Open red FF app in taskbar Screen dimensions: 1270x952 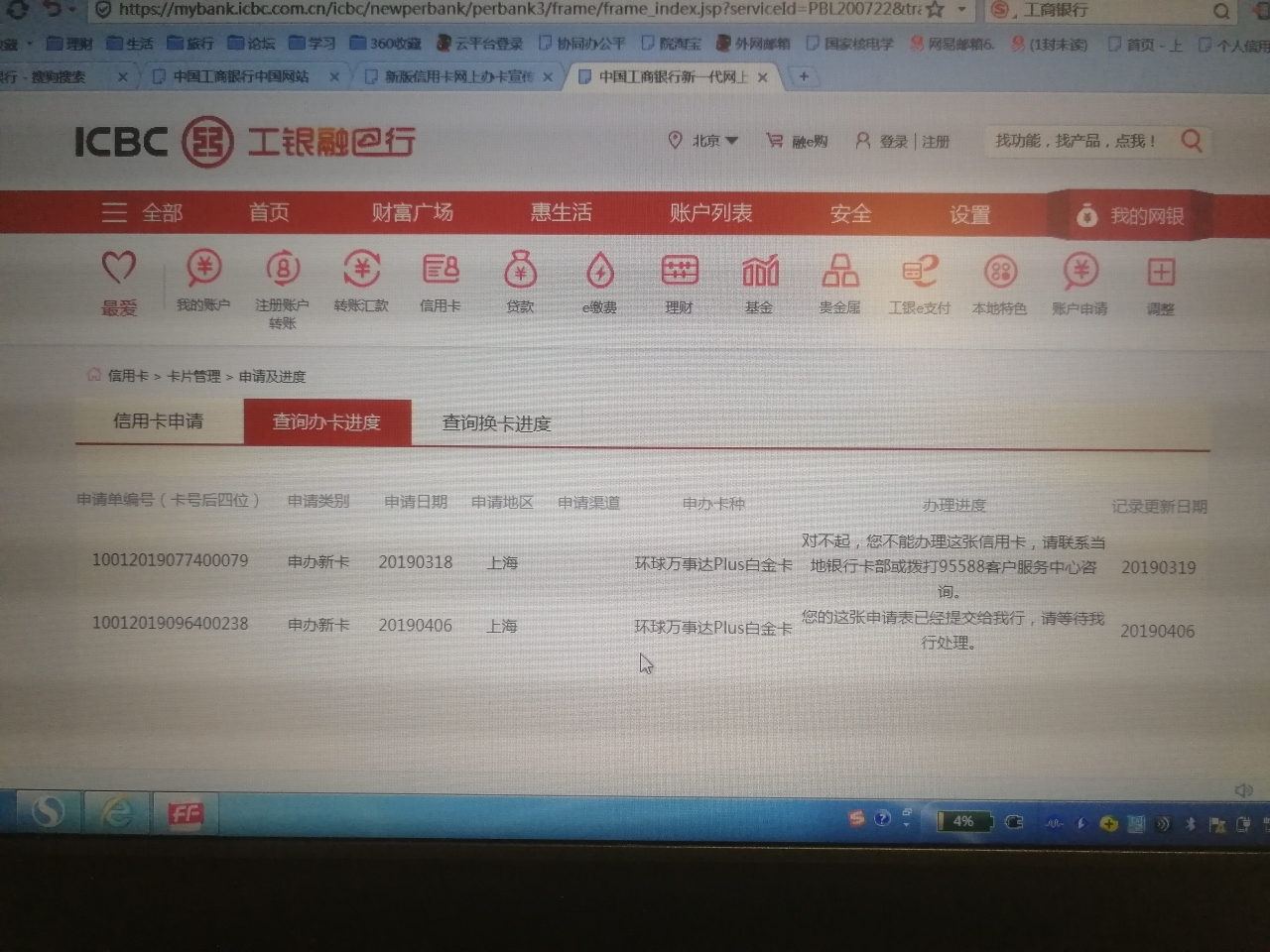(186, 815)
